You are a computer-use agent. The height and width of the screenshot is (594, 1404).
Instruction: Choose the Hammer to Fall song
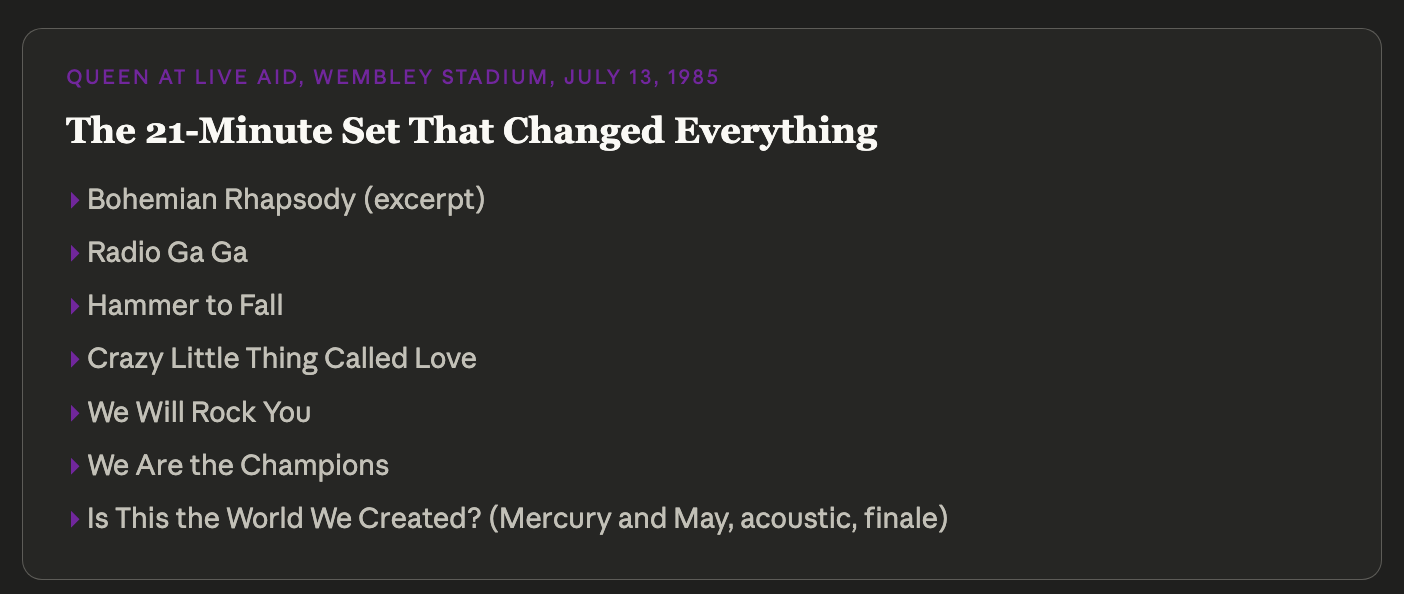tap(185, 306)
